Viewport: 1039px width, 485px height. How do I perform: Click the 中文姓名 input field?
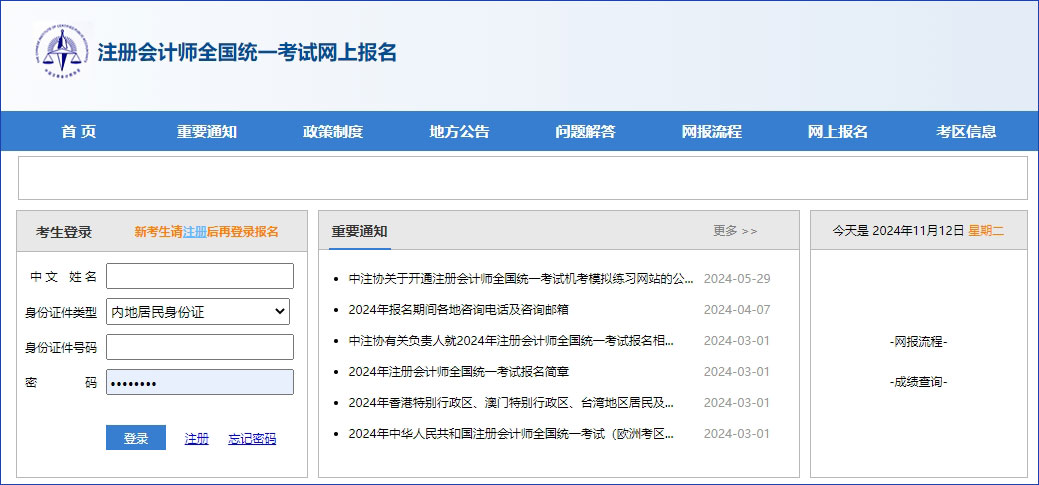200,276
